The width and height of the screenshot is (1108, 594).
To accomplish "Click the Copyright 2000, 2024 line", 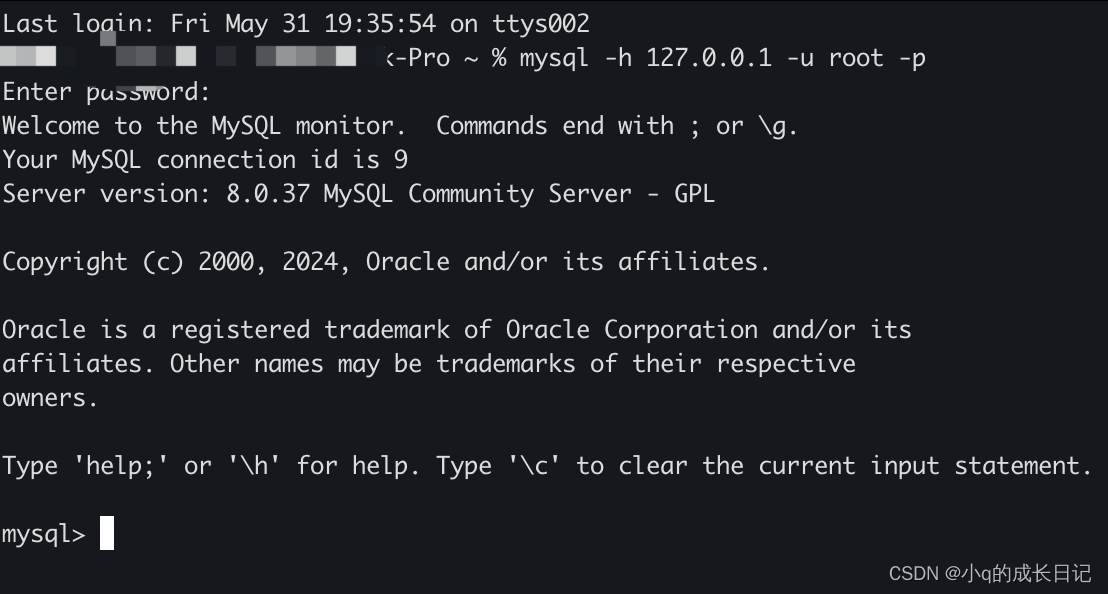I will coord(386,261).
